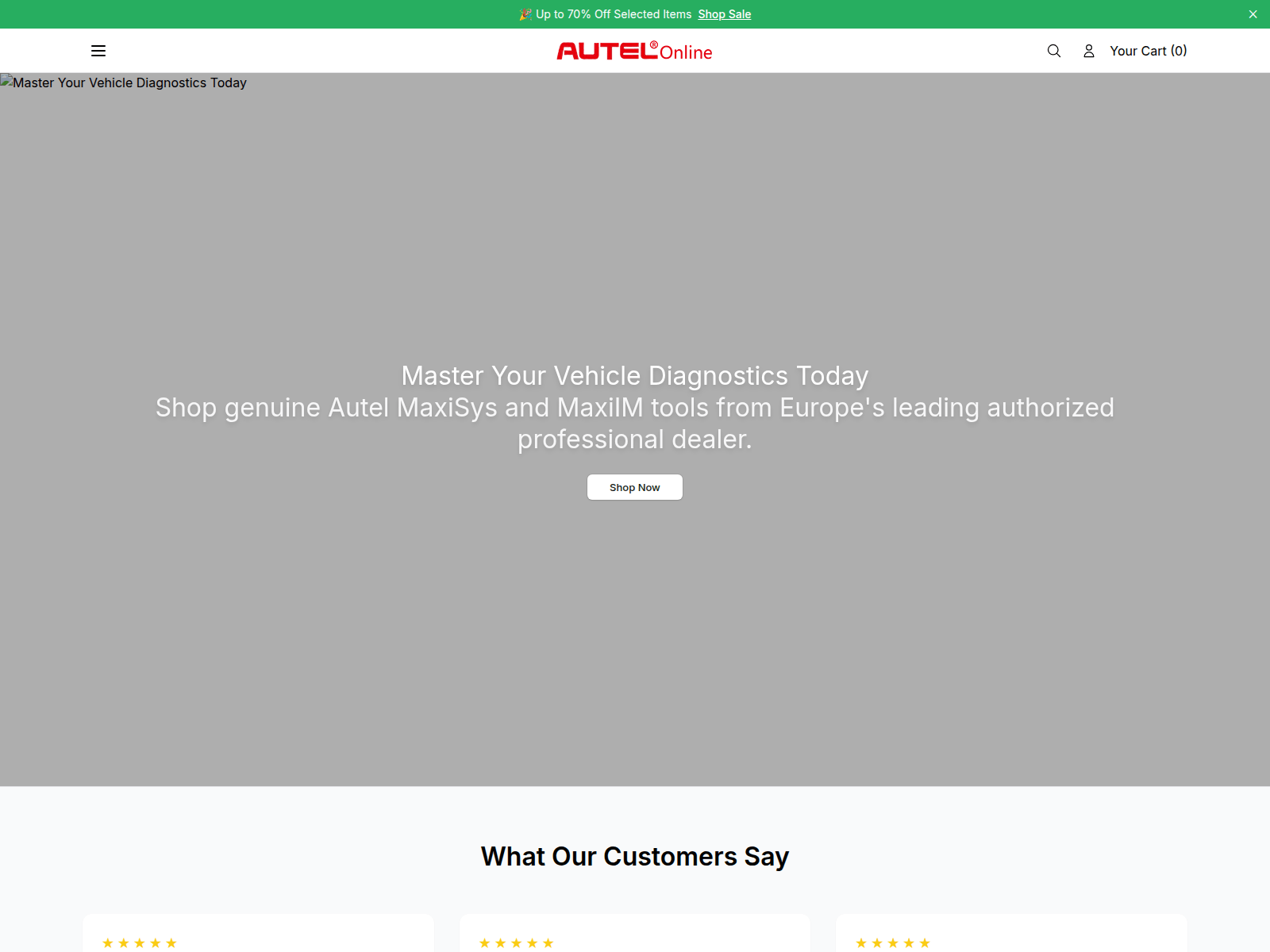Click the search magnifier icon

1054,51
